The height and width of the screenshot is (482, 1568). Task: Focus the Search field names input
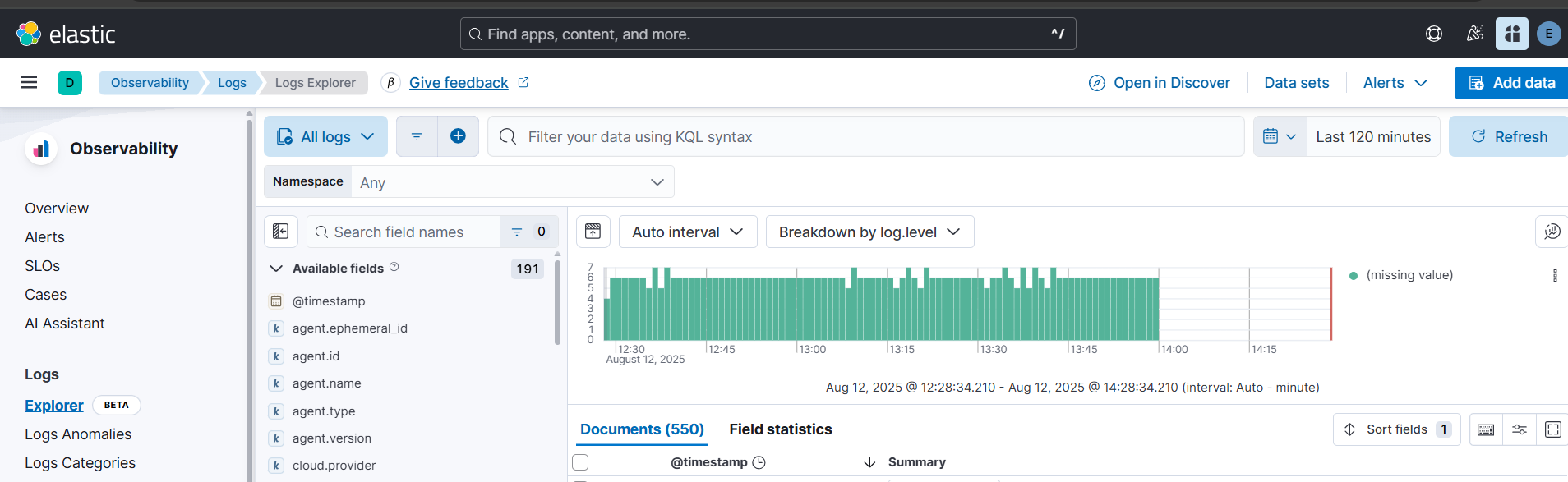[x=404, y=232]
